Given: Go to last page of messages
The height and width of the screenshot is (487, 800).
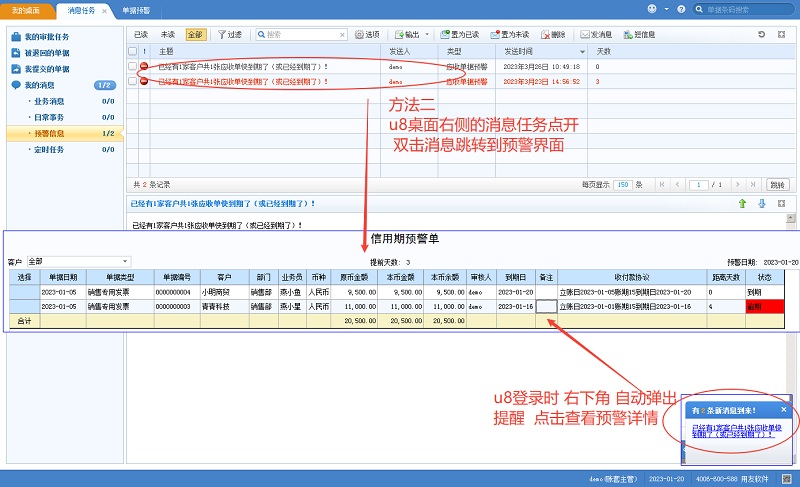Looking at the screenshot, I should [753, 185].
